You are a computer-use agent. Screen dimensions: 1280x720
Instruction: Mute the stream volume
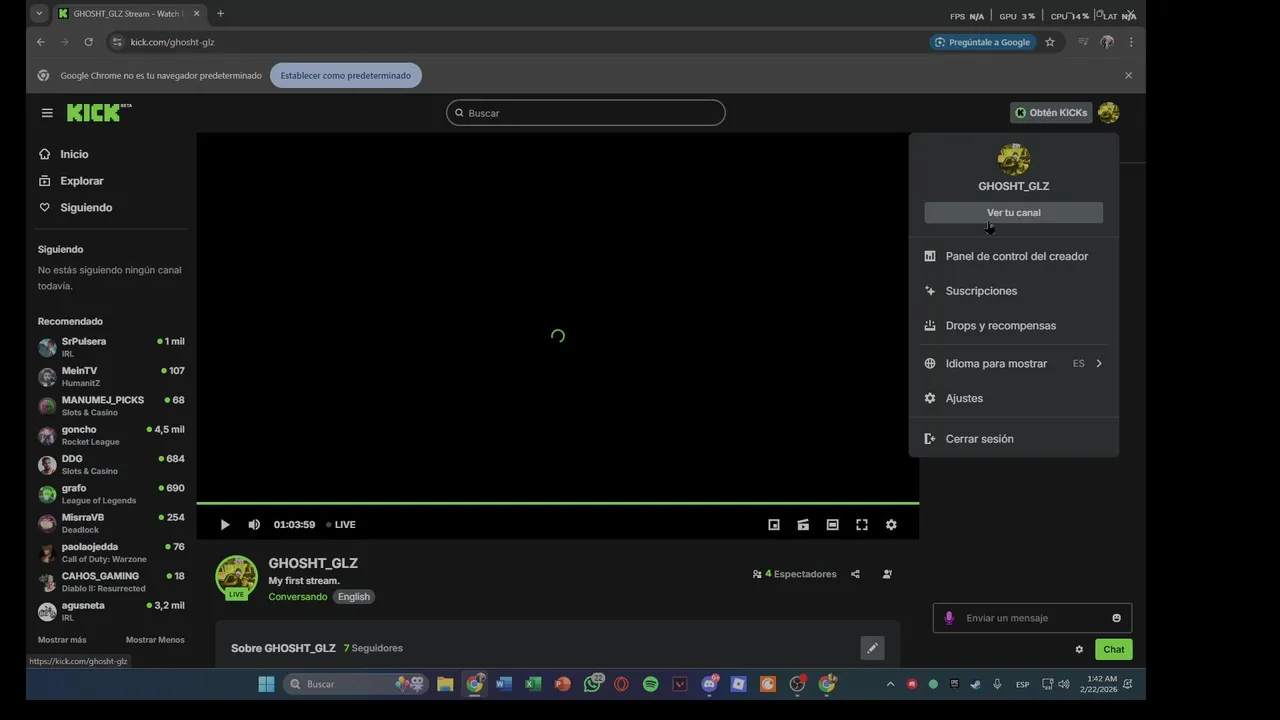click(254, 525)
